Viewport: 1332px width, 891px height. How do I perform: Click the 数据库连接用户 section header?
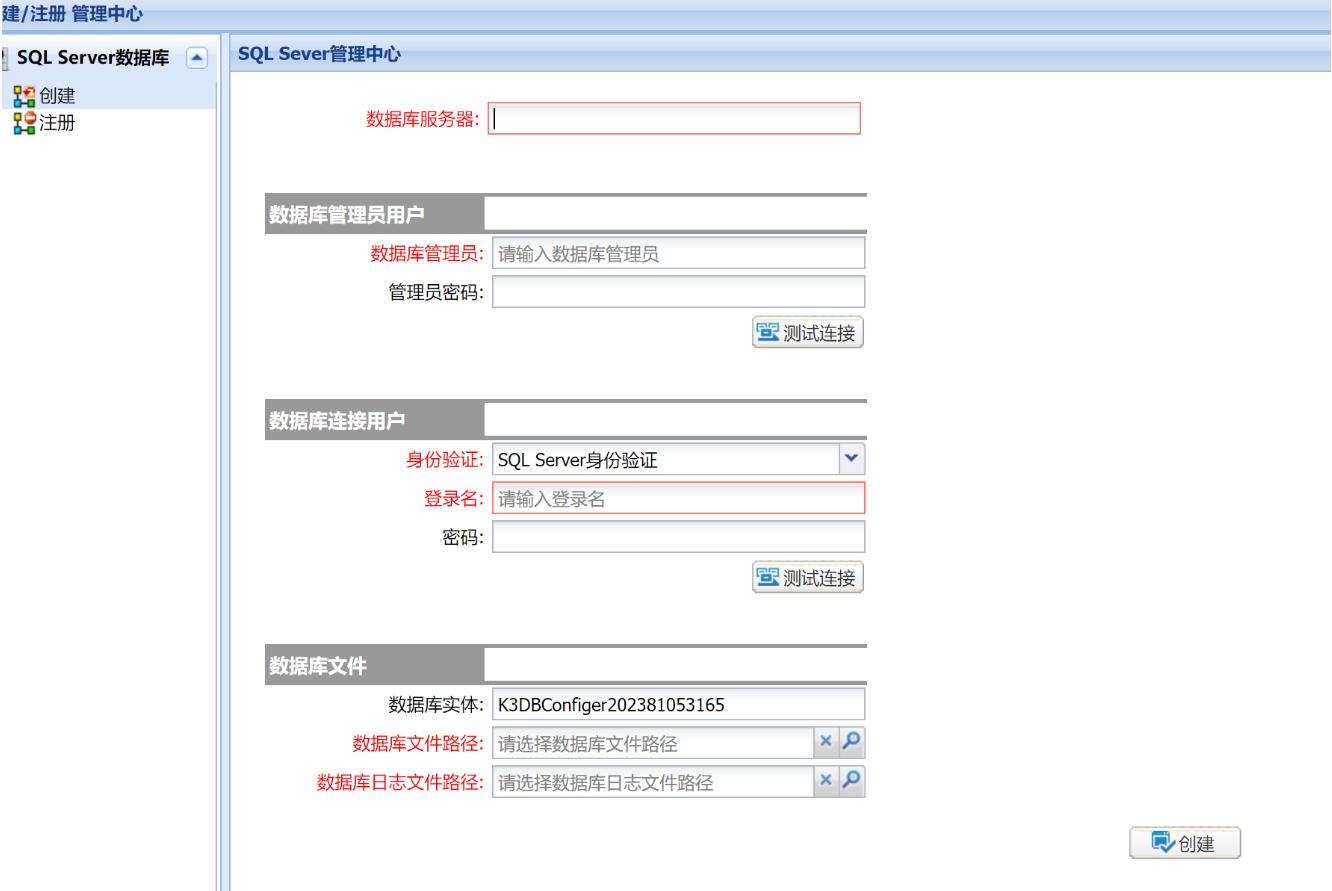tap(374, 420)
